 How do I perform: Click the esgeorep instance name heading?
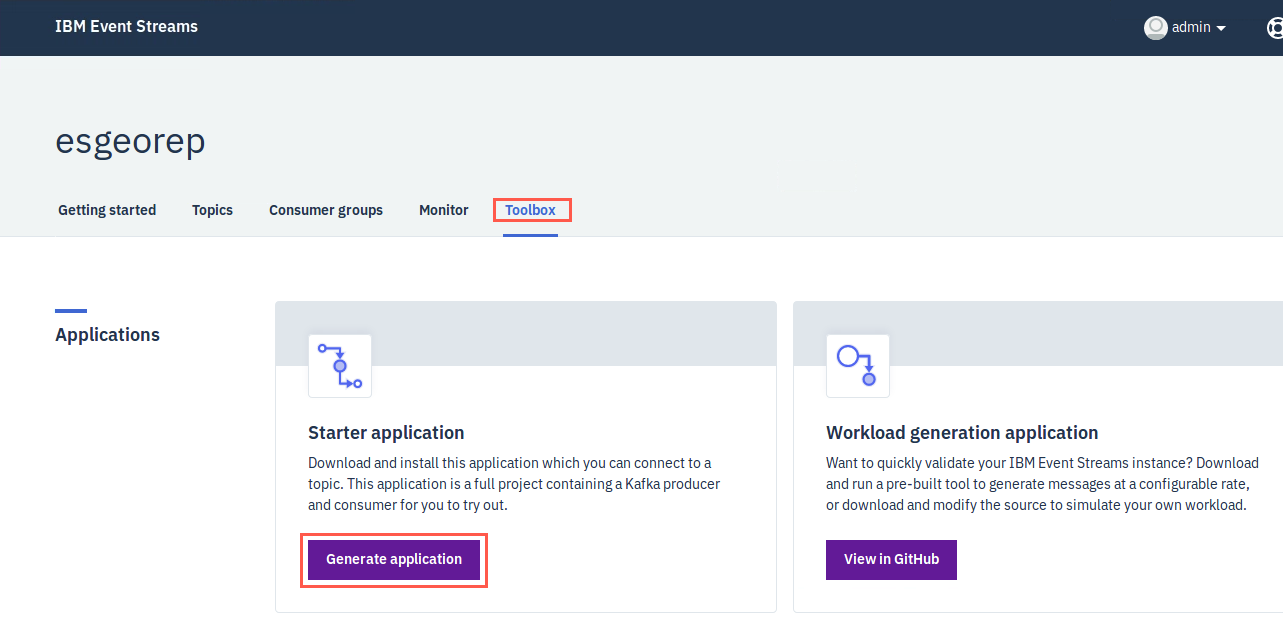click(130, 142)
